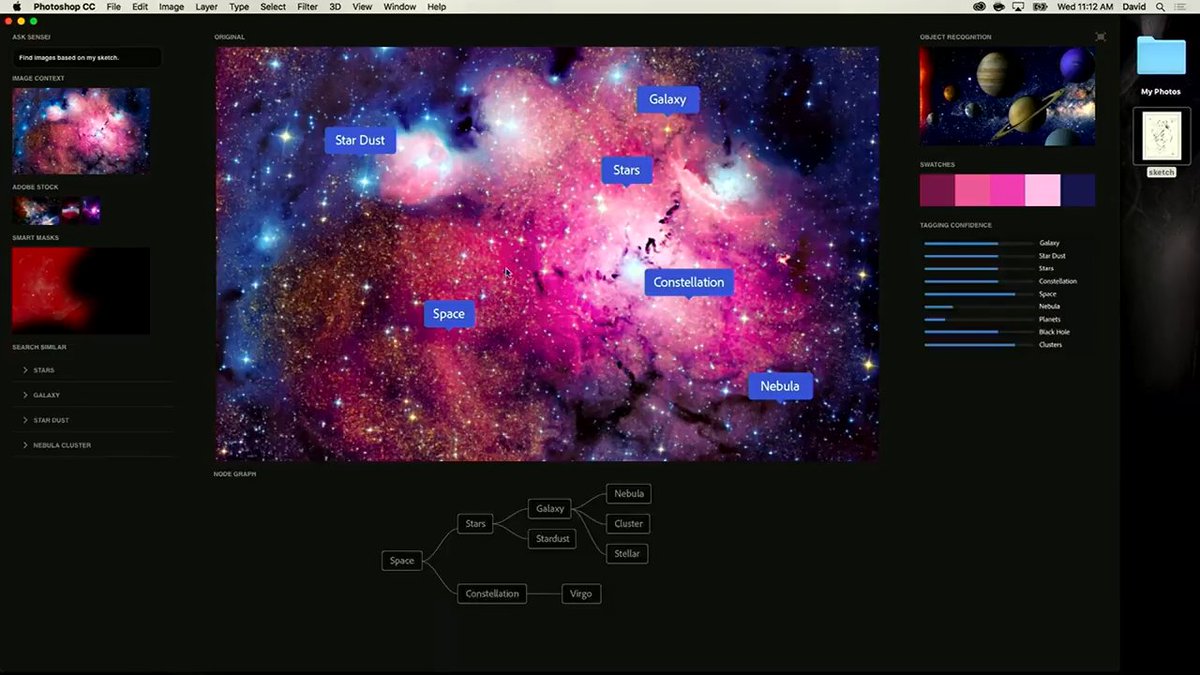This screenshot has width=1200, height=675.
Task: Open the Layer menu
Action: click(x=206, y=6)
